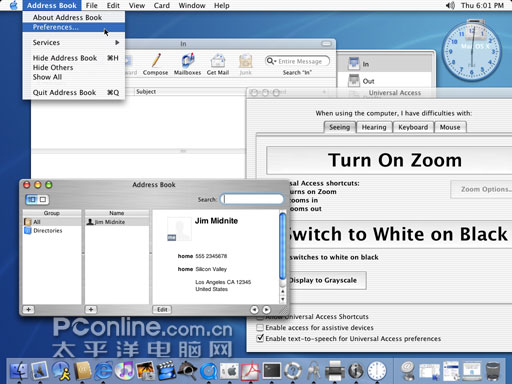Open the Mail search scope dropdown
Viewport: 512px width, 384px height.
[271, 61]
